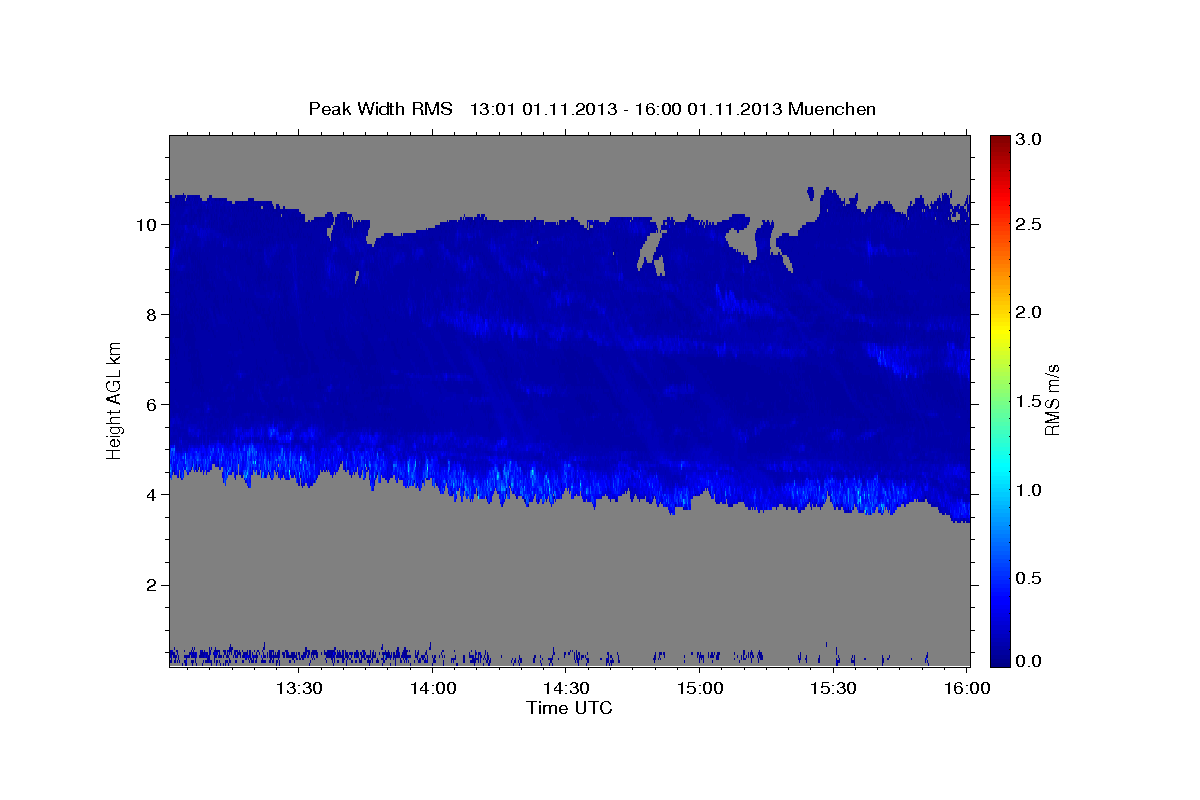Click the colorbar value '1.0'
Viewport: 1200px width, 800px height.
click(1030, 490)
